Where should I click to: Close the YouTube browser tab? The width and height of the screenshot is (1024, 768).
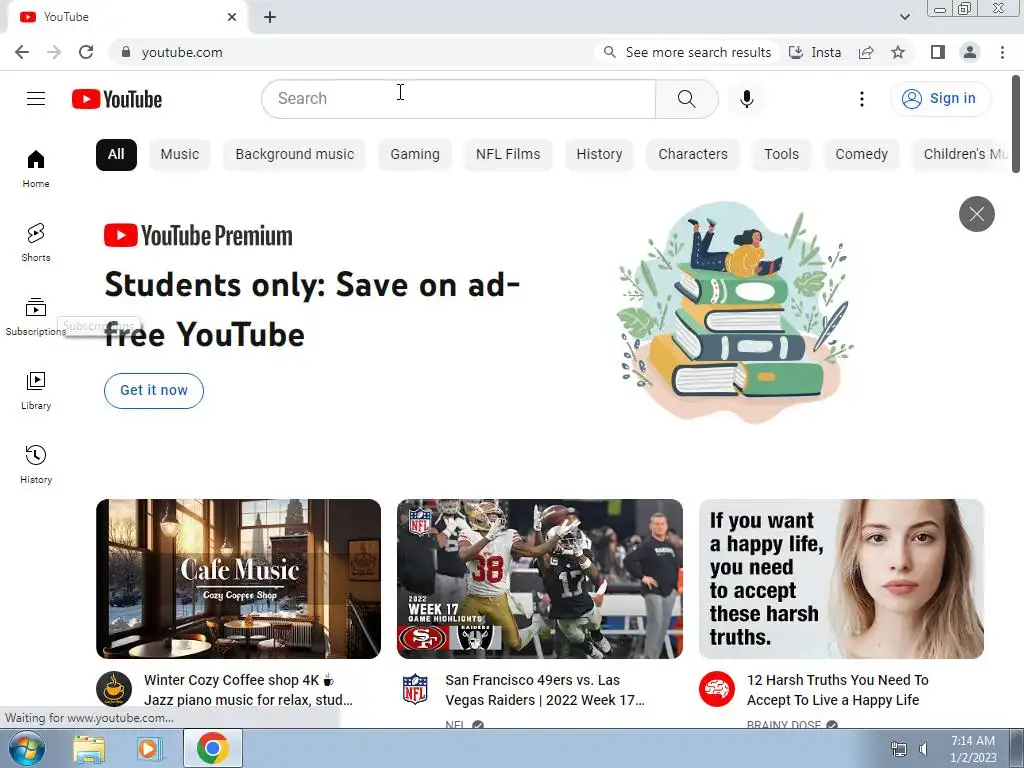232,17
